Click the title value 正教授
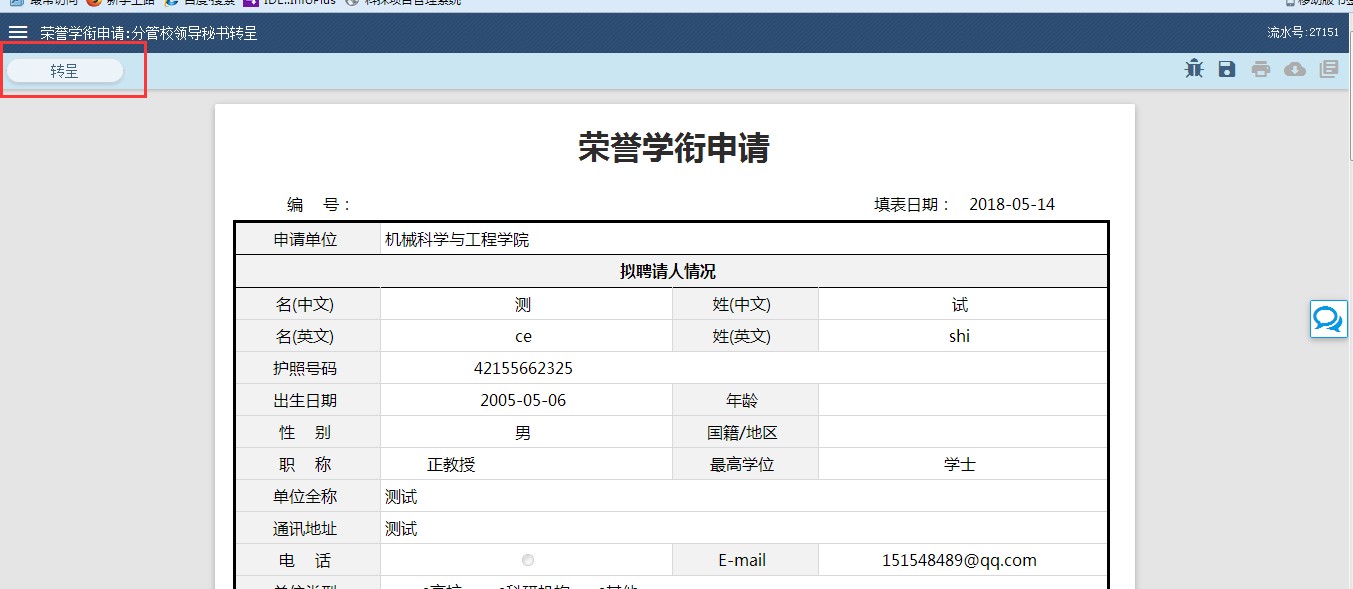This screenshot has height=589, width=1353. tap(451, 464)
